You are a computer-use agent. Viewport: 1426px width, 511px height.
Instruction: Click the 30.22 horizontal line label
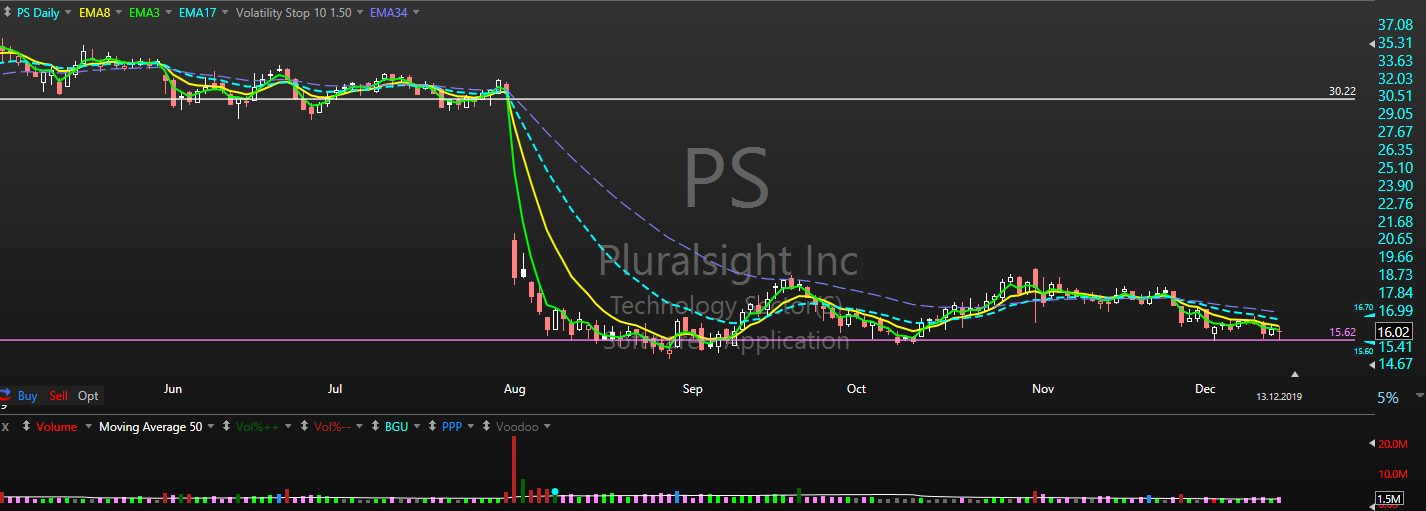[1342, 91]
